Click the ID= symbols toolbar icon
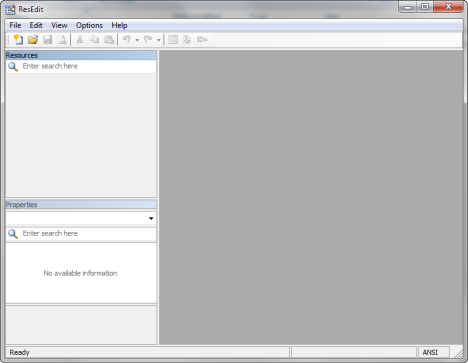Viewport: 468px width, 363px height. (202, 40)
